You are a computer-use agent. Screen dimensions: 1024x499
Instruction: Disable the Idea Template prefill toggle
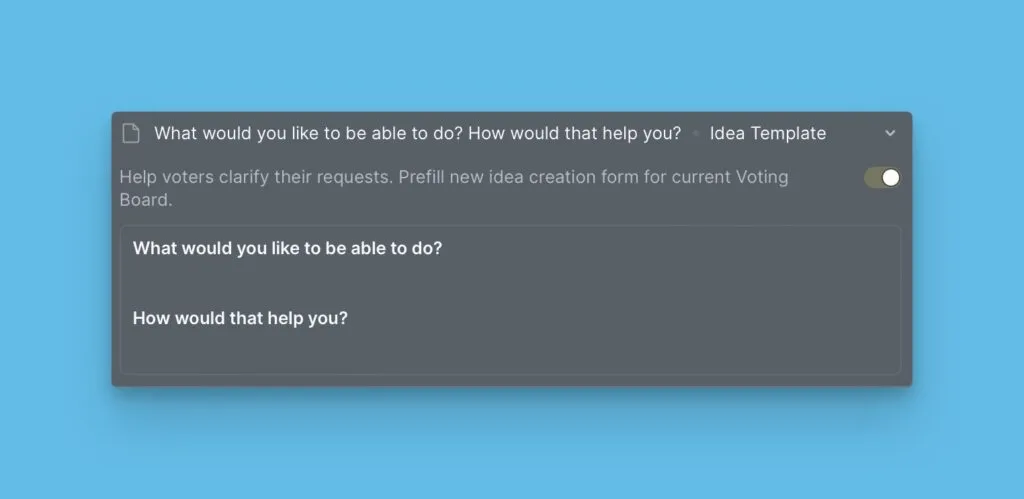[882, 178]
